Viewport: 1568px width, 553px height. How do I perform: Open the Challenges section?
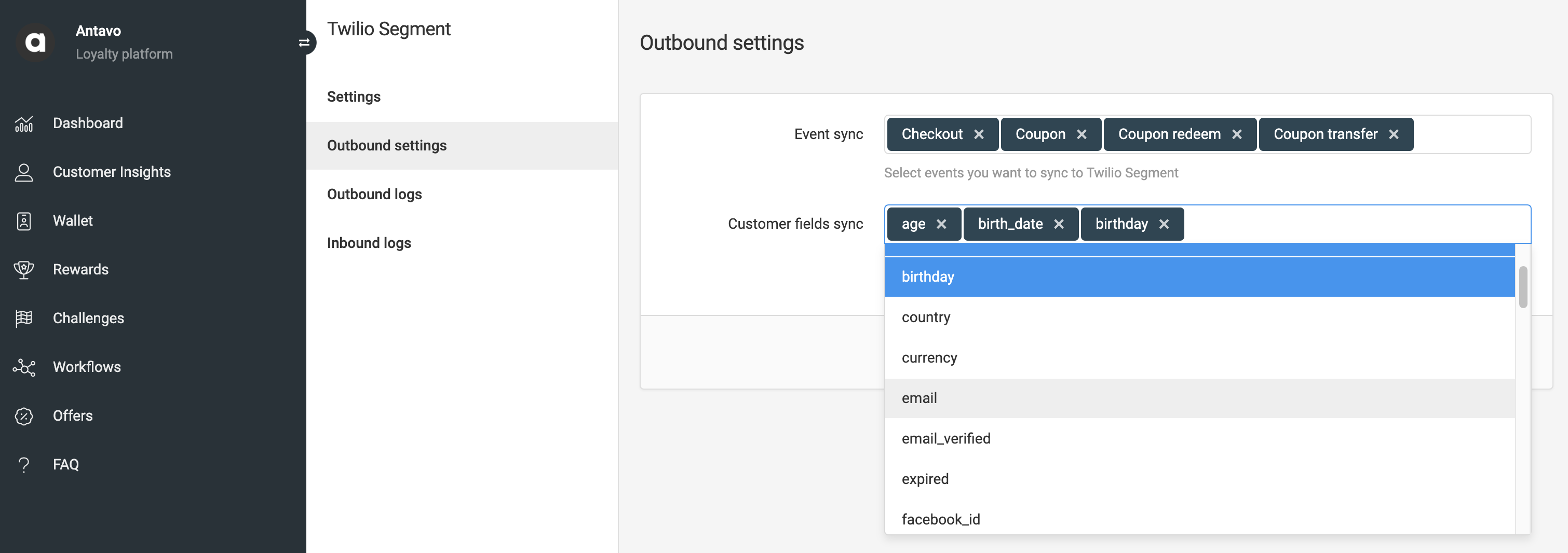pos(88,317)
